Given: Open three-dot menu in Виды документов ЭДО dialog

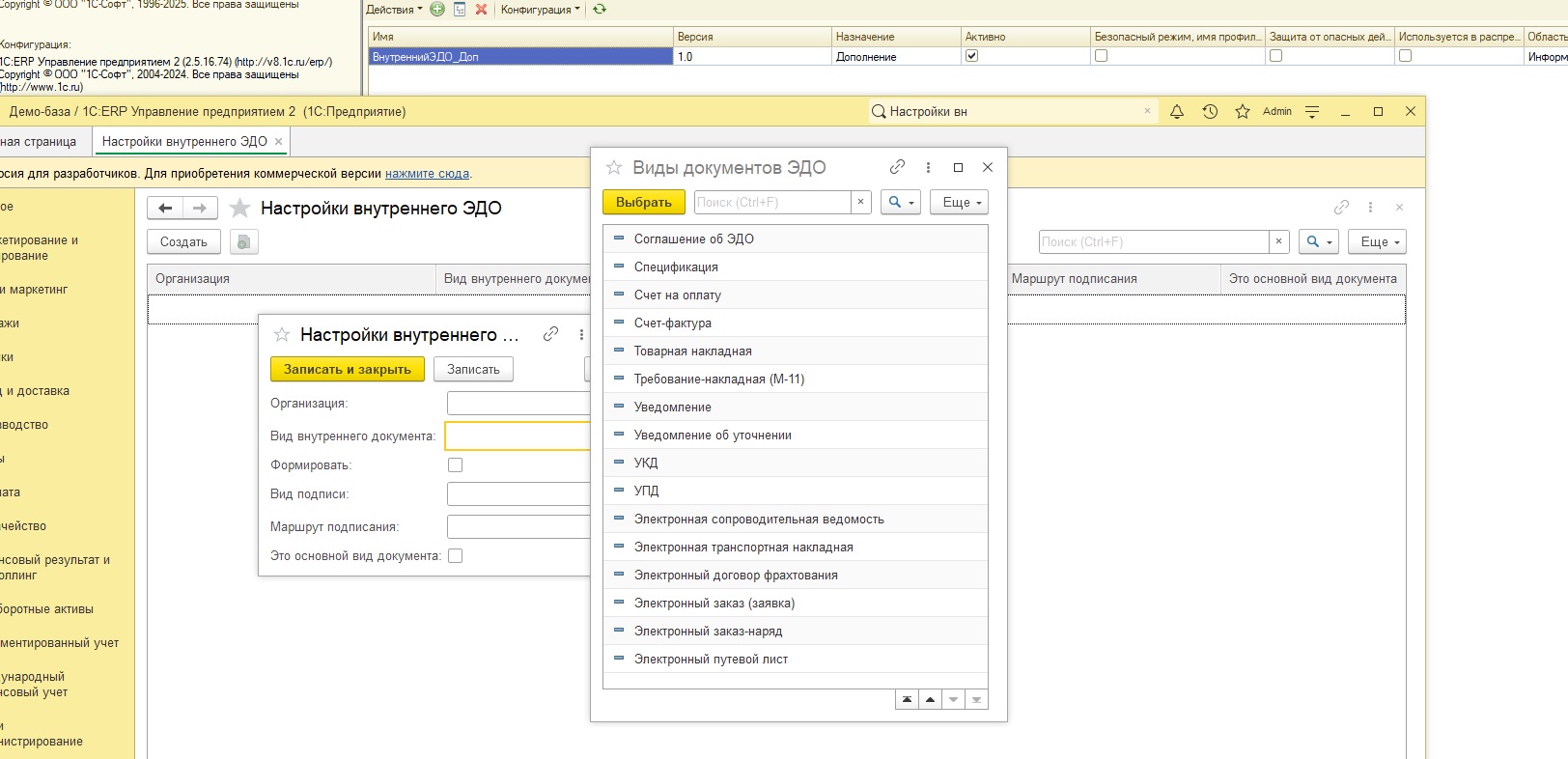Looking at the screenshot, I should pyautogui.click(x=928, y=167).
